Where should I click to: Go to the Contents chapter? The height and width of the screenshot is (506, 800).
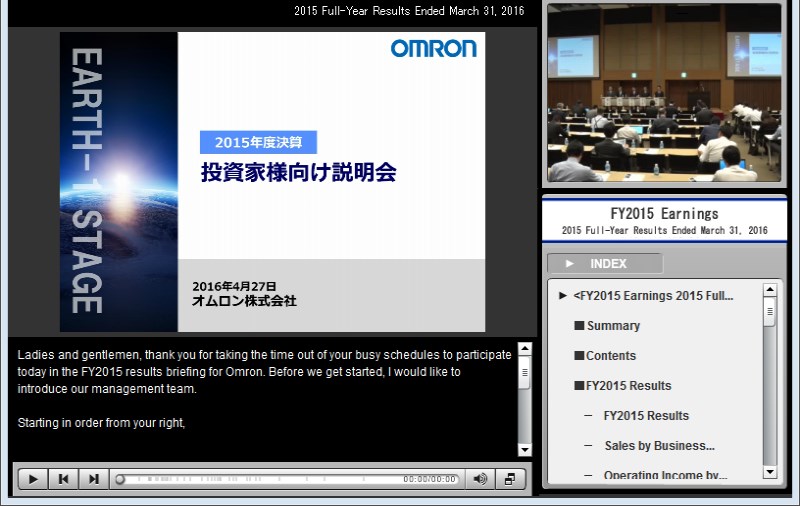pyautogui.click(x=605, y=356)
